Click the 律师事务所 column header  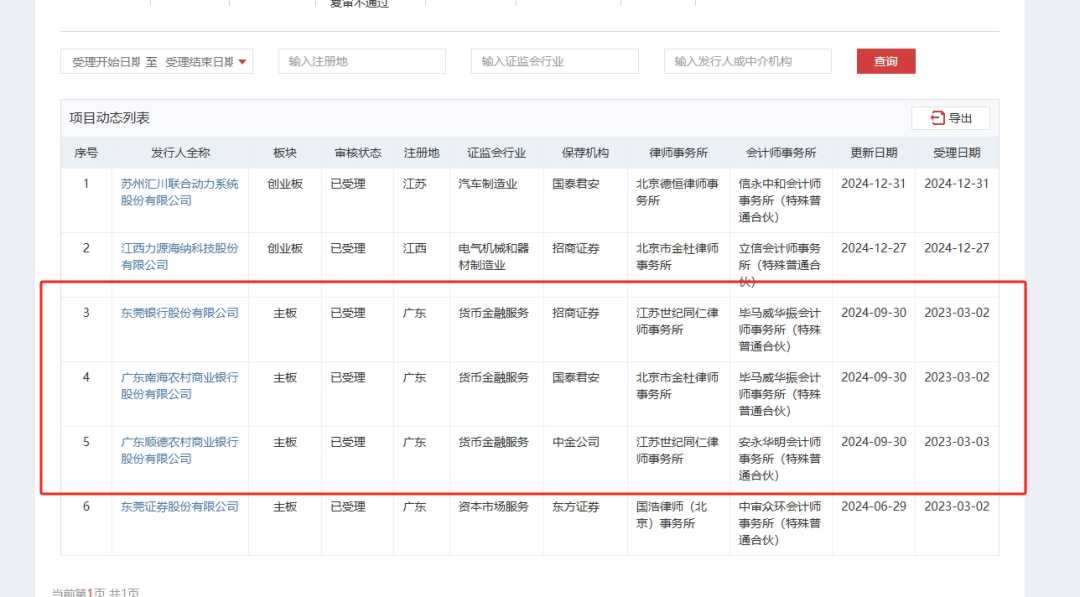(678, 153)
